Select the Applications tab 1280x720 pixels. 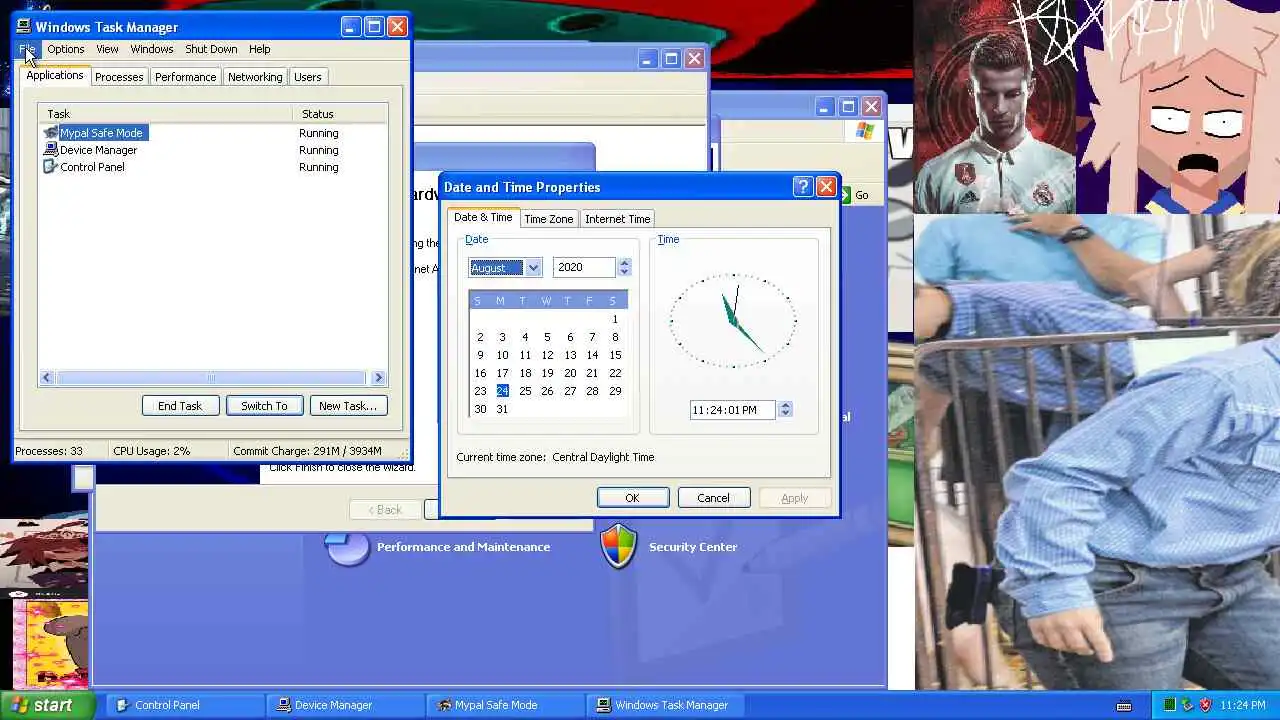click(55, 76)
